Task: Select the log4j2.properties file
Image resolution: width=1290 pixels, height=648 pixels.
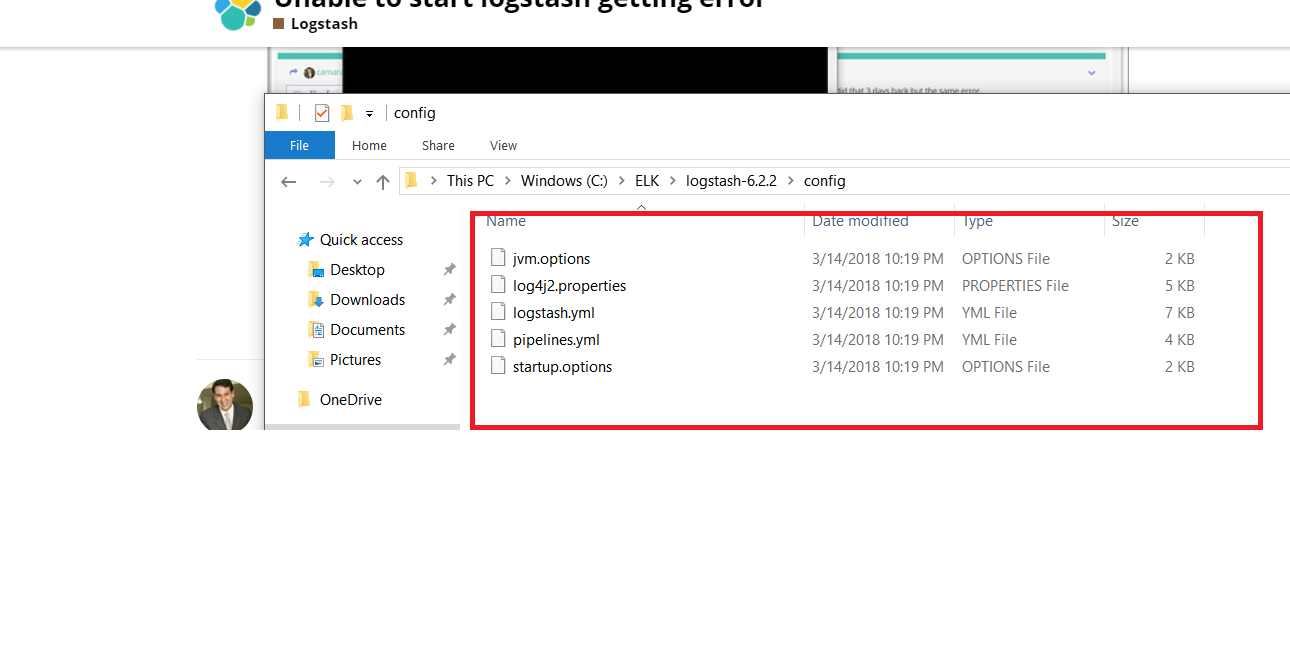Action: click(x=569, y=286)
